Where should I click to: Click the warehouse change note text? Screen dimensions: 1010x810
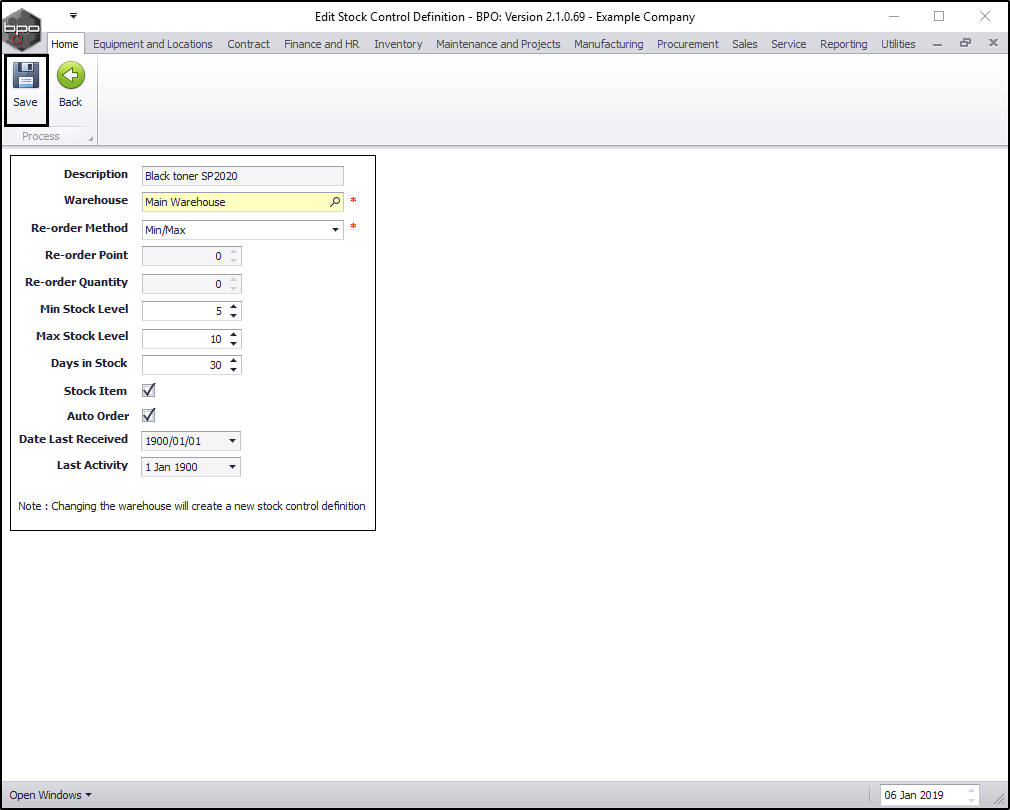click(x=191, y=506)
